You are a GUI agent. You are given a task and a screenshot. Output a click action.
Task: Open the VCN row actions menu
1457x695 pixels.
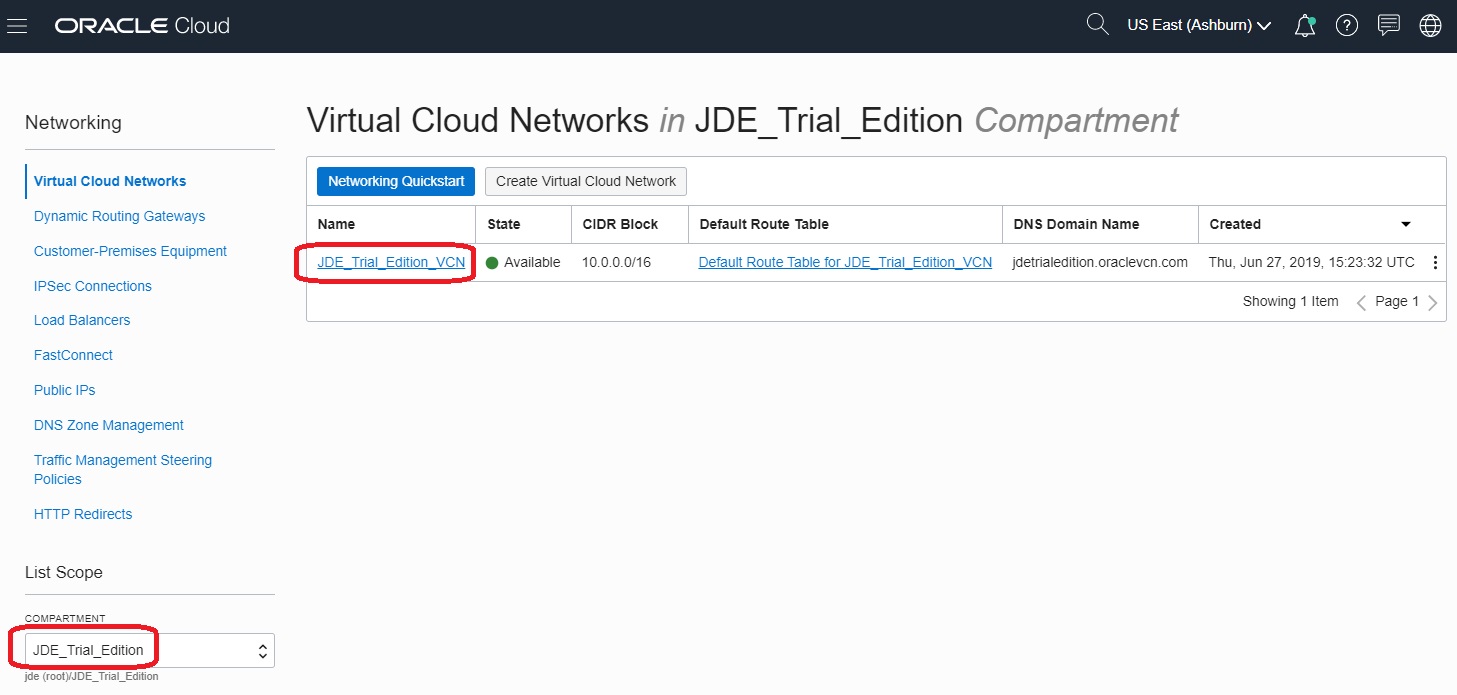[x=1435, y=262]
